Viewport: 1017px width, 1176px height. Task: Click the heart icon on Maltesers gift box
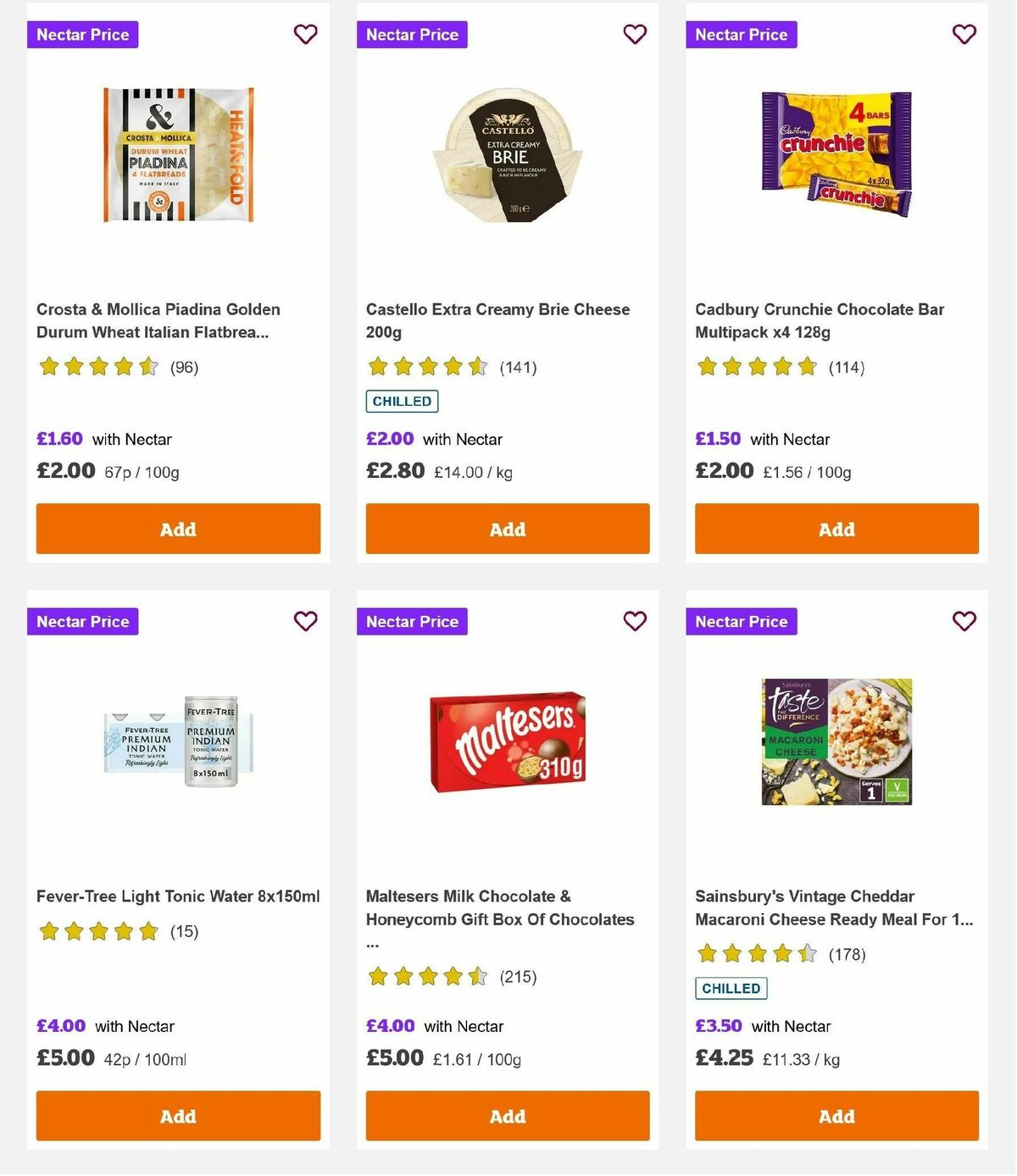(x=634, y=621)
